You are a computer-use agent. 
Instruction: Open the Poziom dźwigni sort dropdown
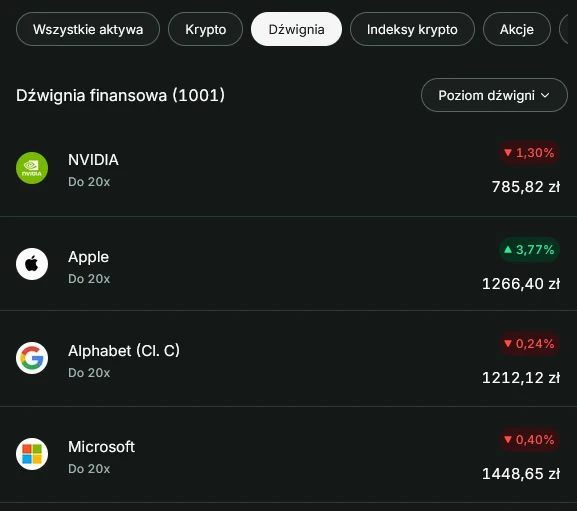point(494,95)
